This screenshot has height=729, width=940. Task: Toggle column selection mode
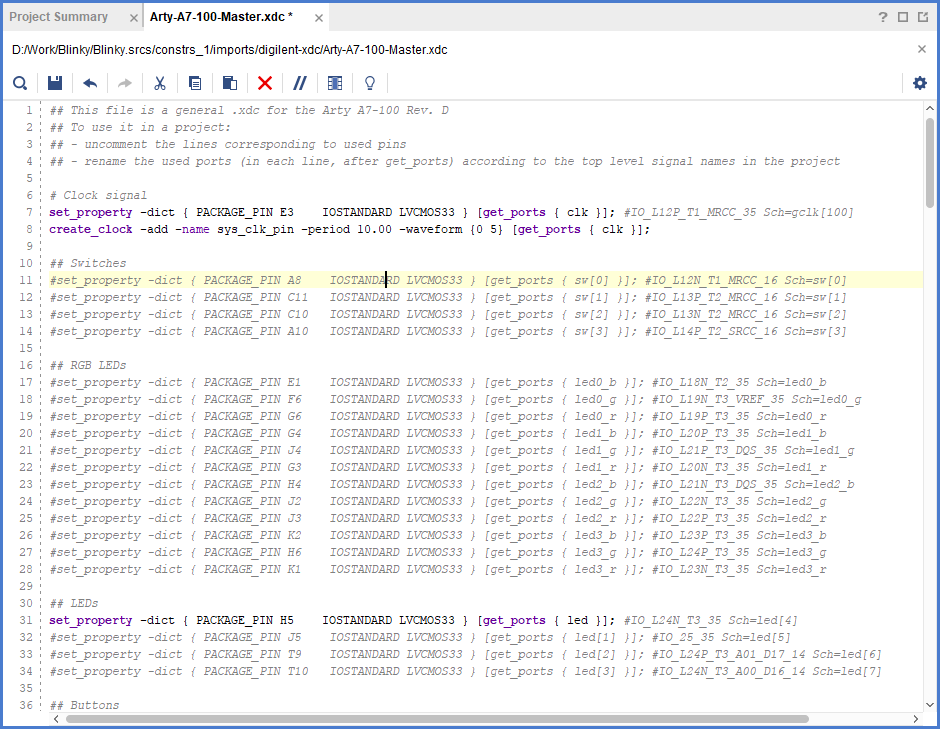pyautogui.click(x=335, y=83)
